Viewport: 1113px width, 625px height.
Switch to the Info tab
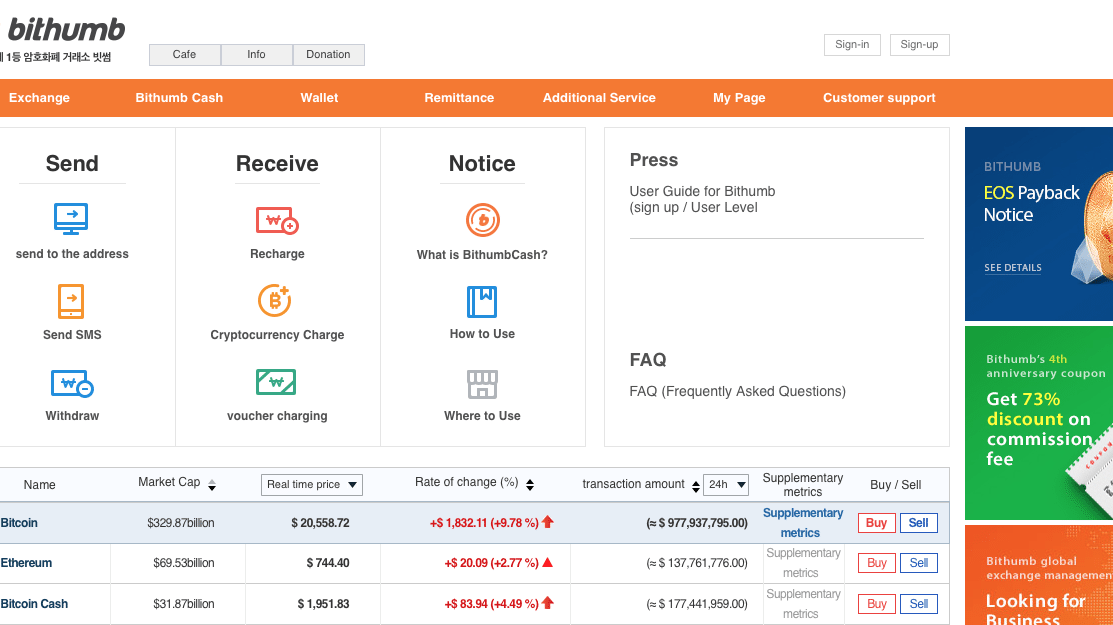click(x=256, y=55)
